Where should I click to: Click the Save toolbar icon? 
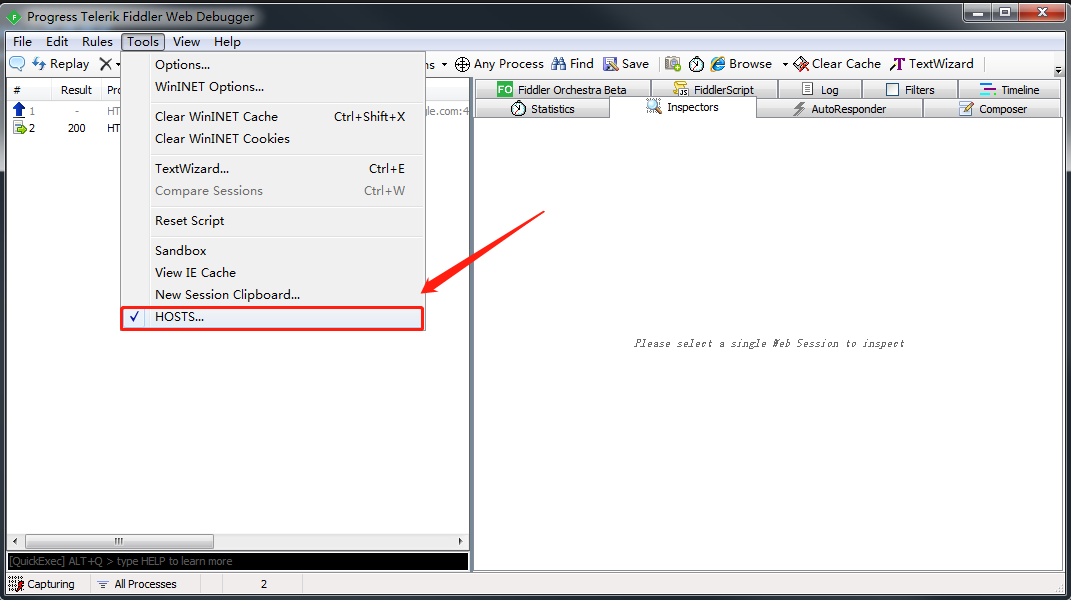611,64
